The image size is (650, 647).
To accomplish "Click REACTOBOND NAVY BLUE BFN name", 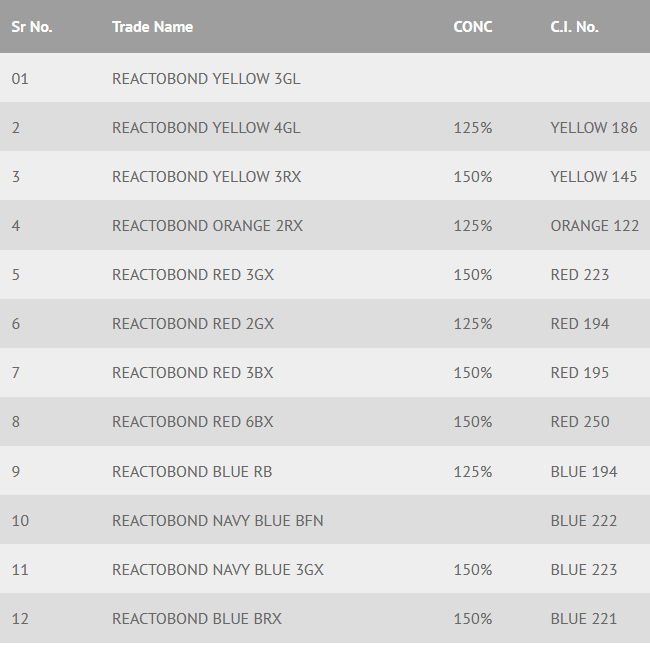I will tap(217, 521).
